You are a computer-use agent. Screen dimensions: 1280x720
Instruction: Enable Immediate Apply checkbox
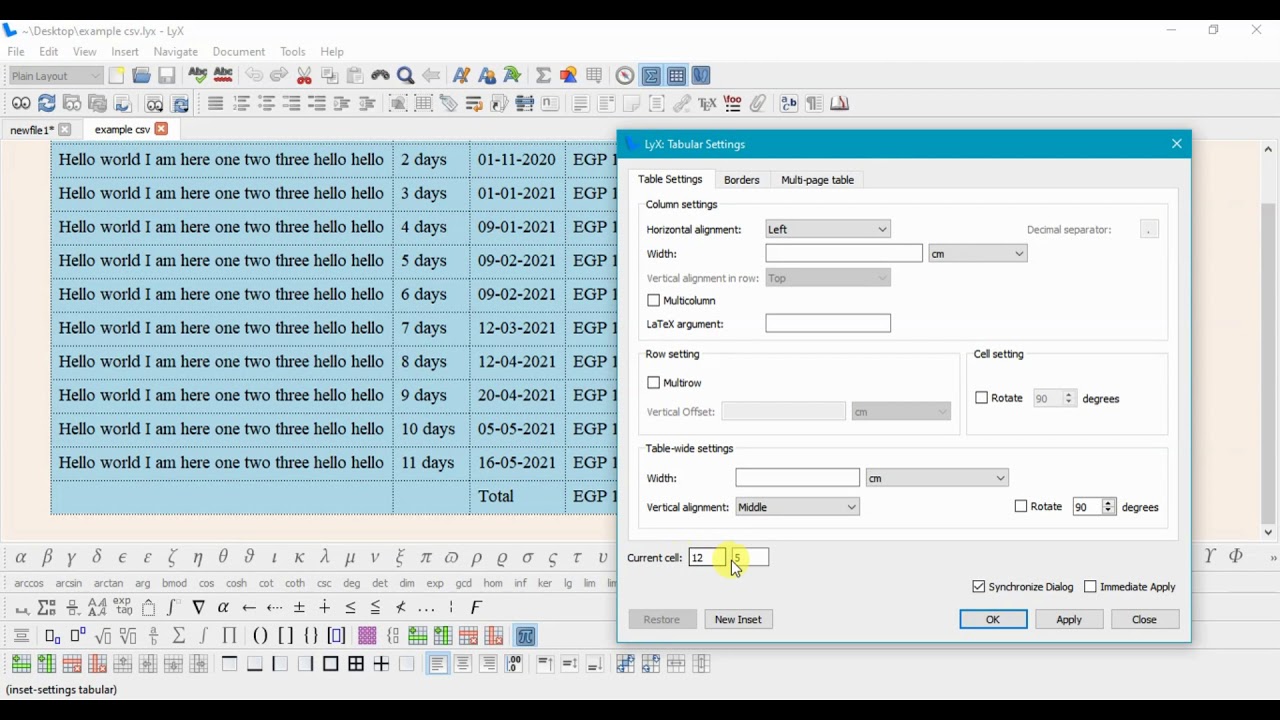pos(1091,587)
